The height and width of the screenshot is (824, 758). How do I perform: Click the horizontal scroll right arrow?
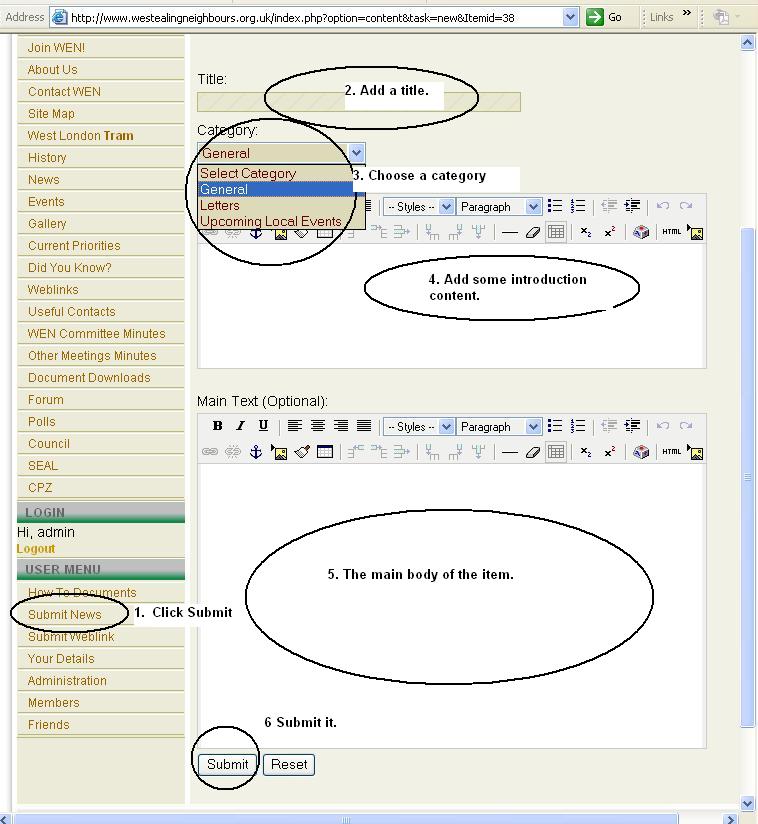coord(729,819)
